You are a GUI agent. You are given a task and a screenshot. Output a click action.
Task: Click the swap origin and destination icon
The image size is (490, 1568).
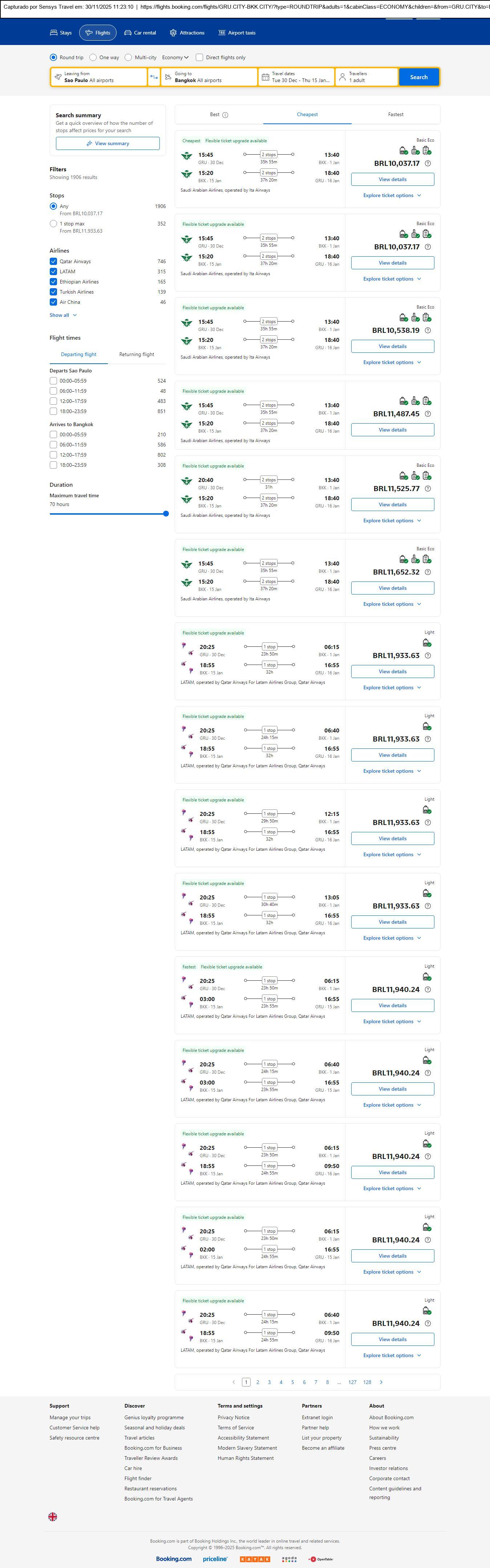[154, 77]
